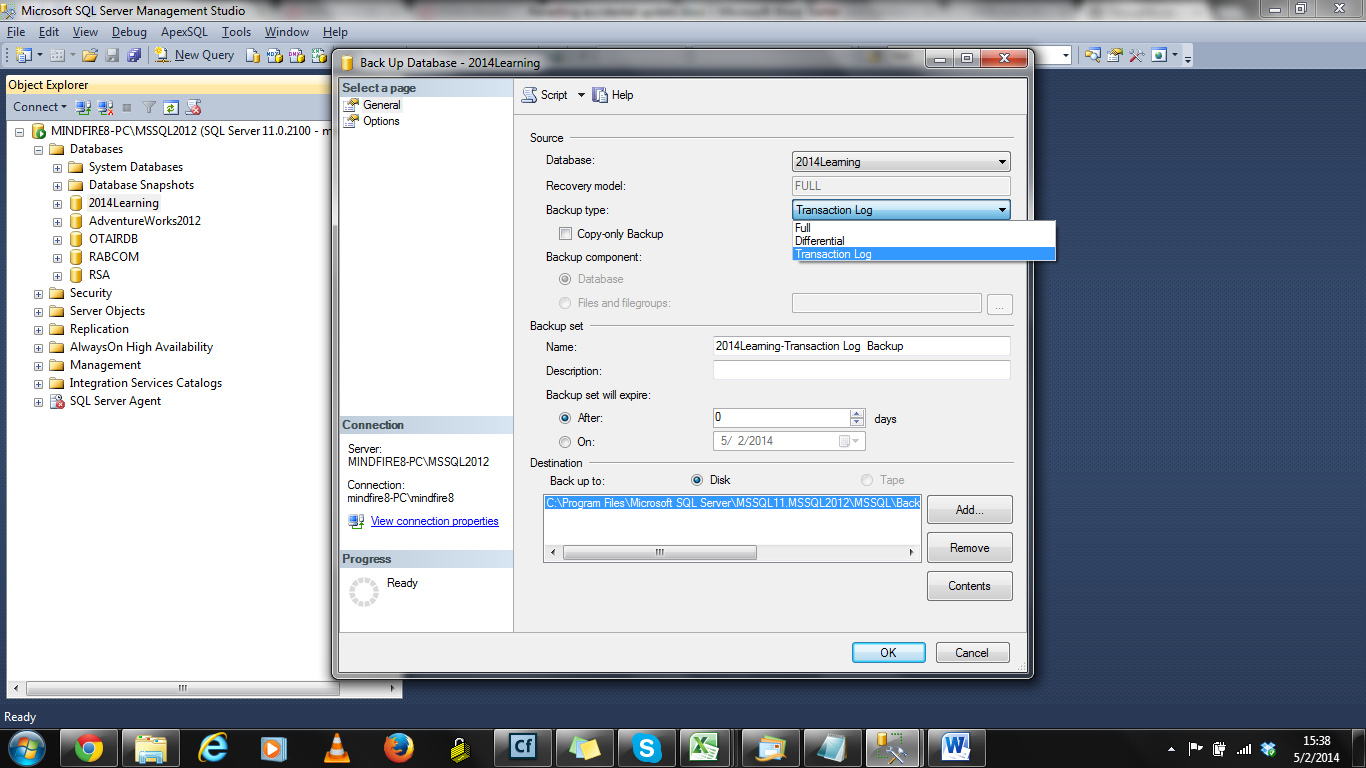Click the Web Browser toolbar icon

click(1159, 55)
